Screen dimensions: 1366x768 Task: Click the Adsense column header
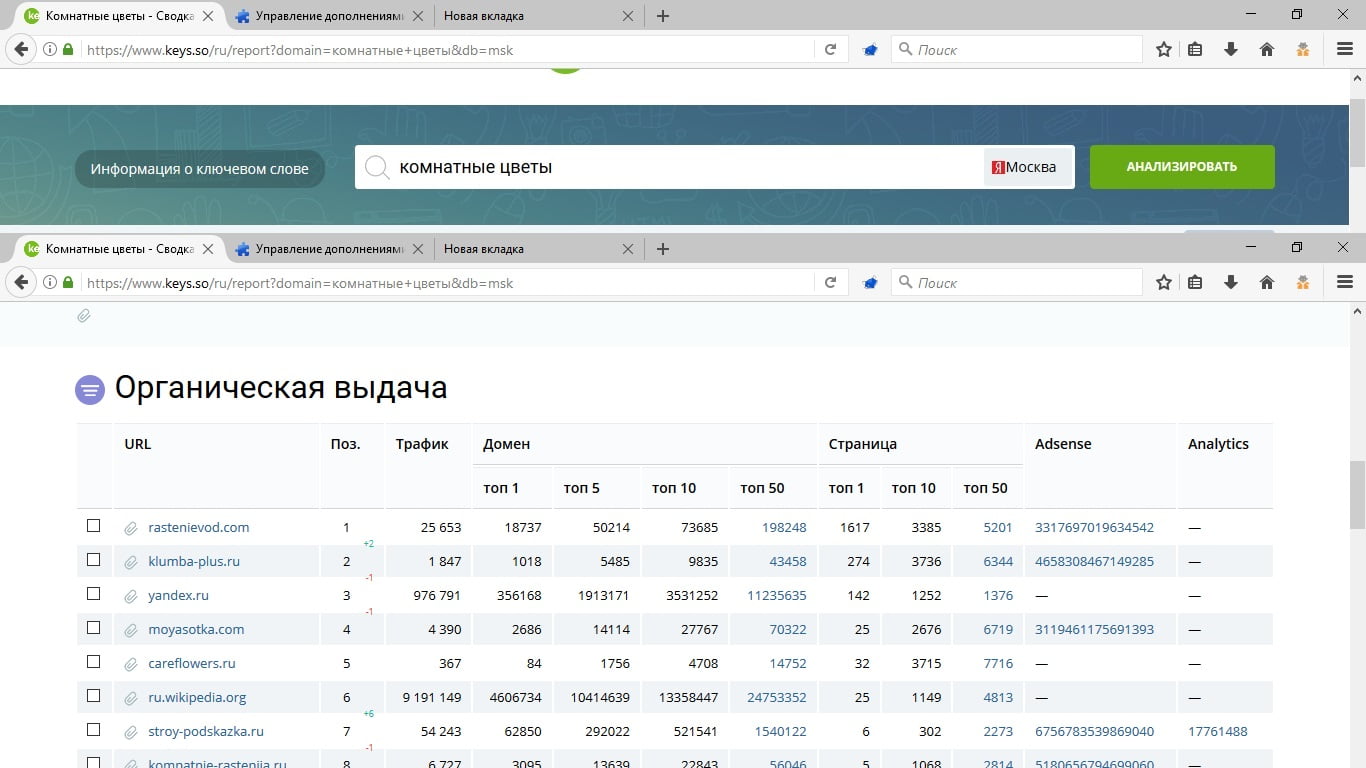[1063, 444]
